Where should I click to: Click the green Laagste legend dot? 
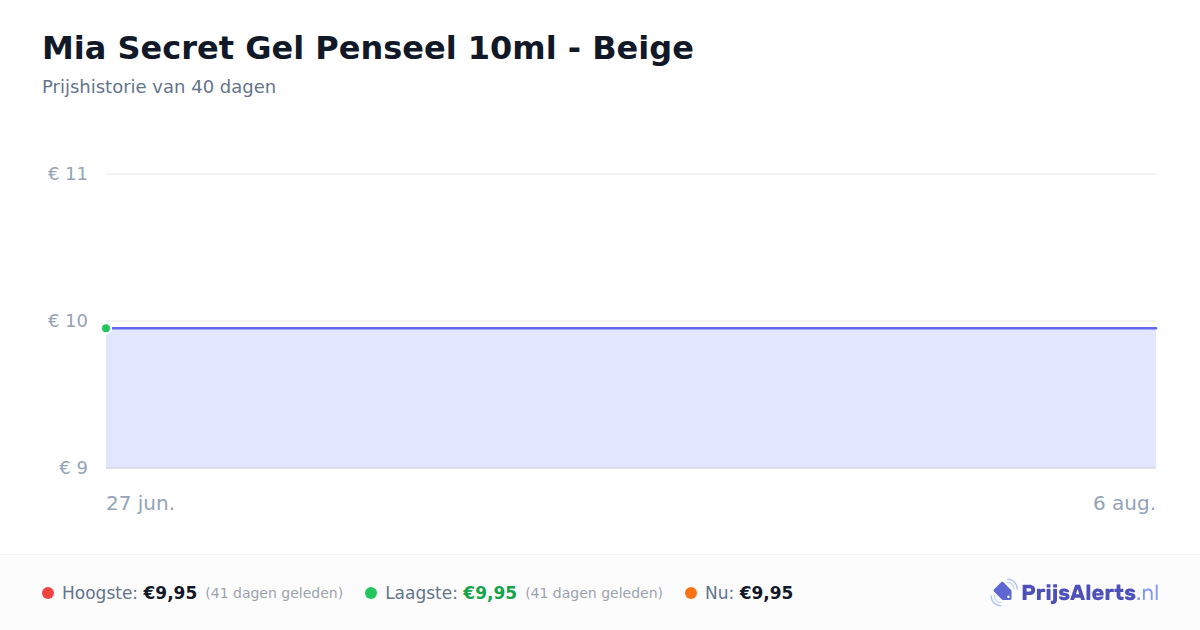(371, 593)
